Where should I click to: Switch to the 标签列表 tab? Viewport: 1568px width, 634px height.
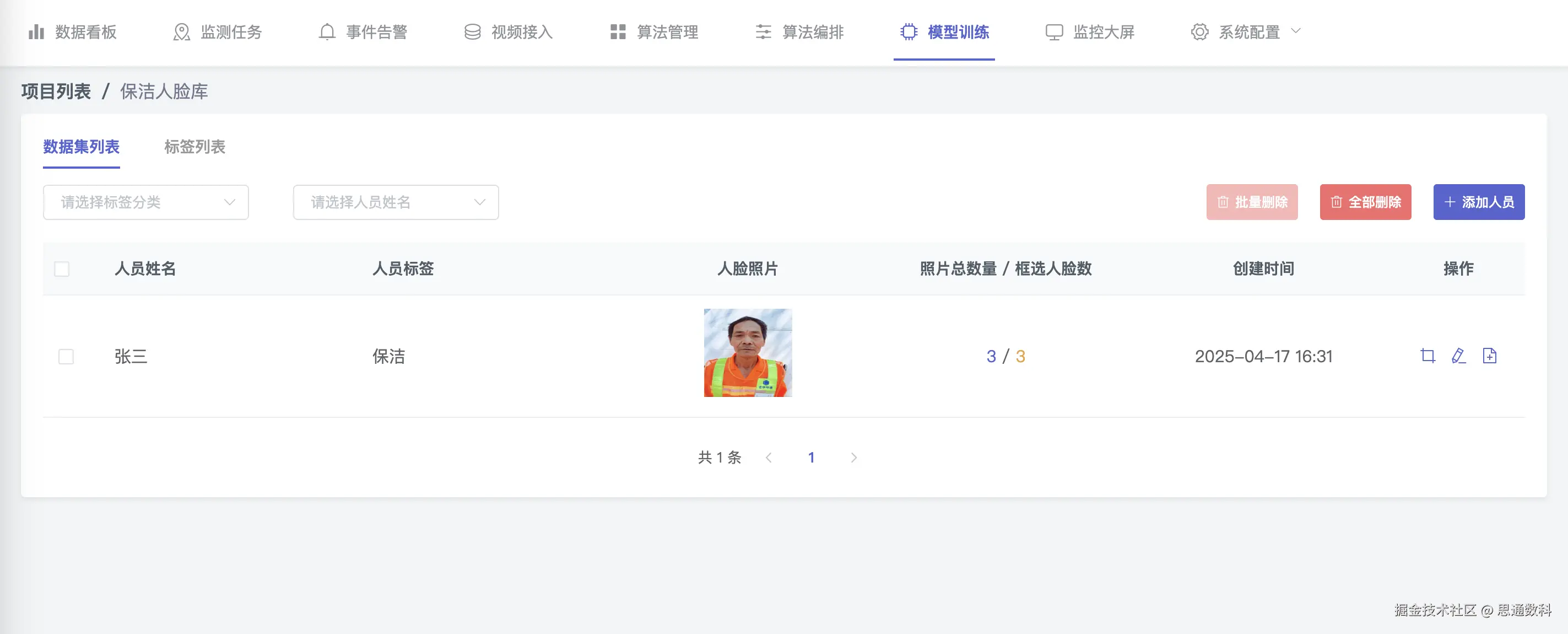pyautogui.click(x=195, y=147)
